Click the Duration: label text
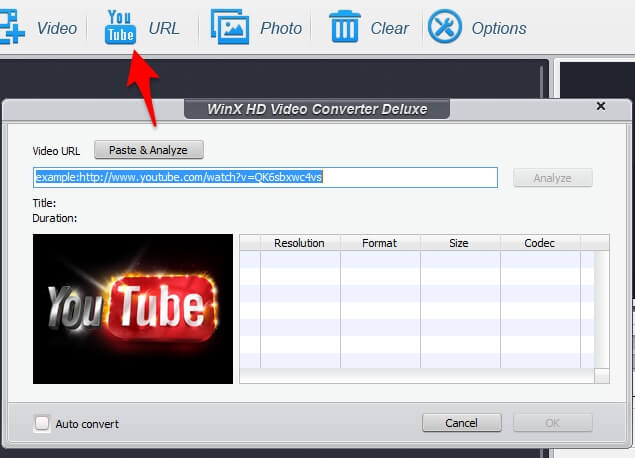Image resolution: width=635 pixels, height=458 pixels. (55, 218)
